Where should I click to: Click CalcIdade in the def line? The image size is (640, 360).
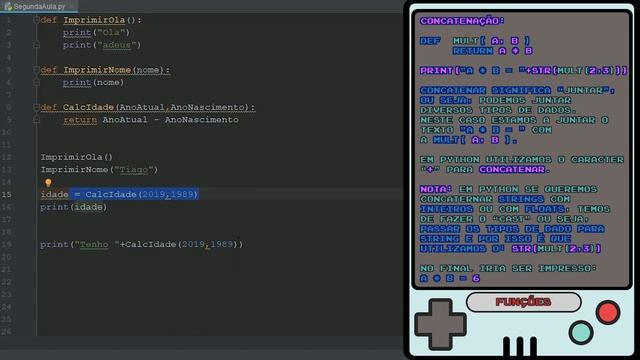(x=88, y=107)
